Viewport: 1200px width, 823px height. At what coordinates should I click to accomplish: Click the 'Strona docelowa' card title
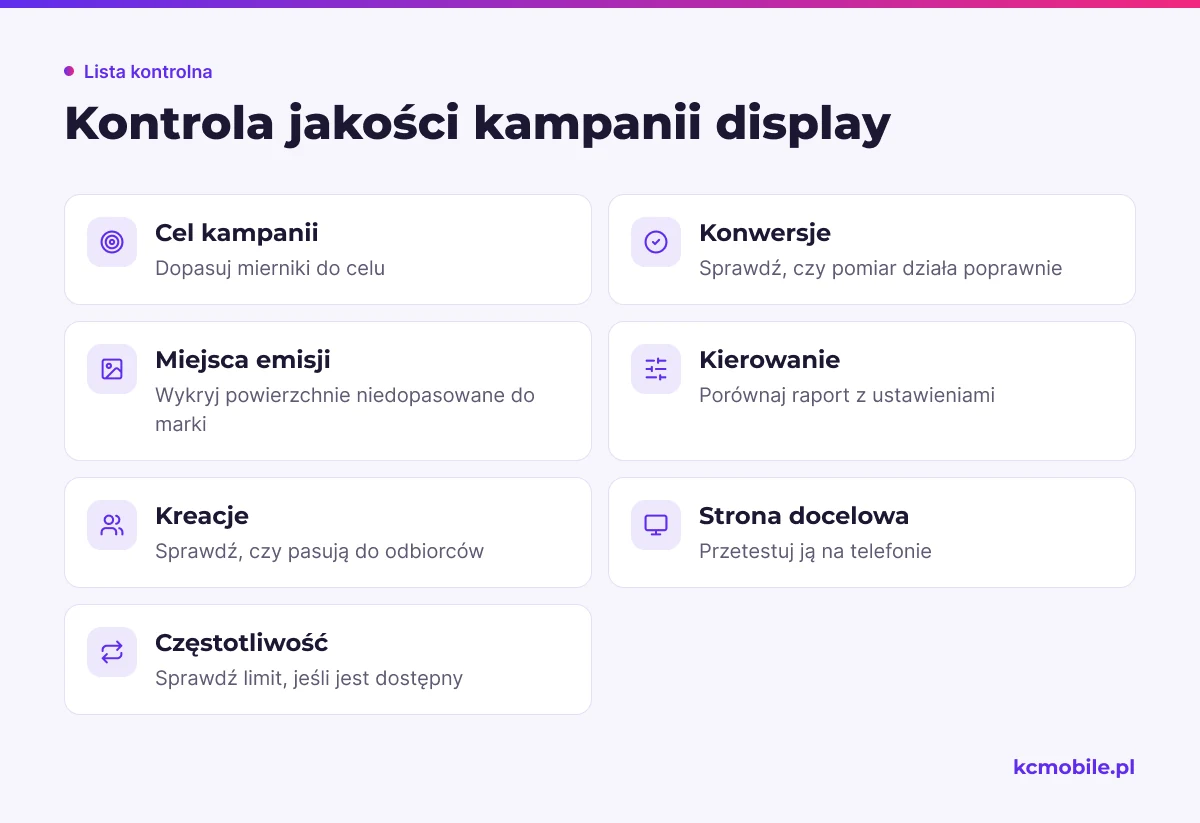point(804,516)
